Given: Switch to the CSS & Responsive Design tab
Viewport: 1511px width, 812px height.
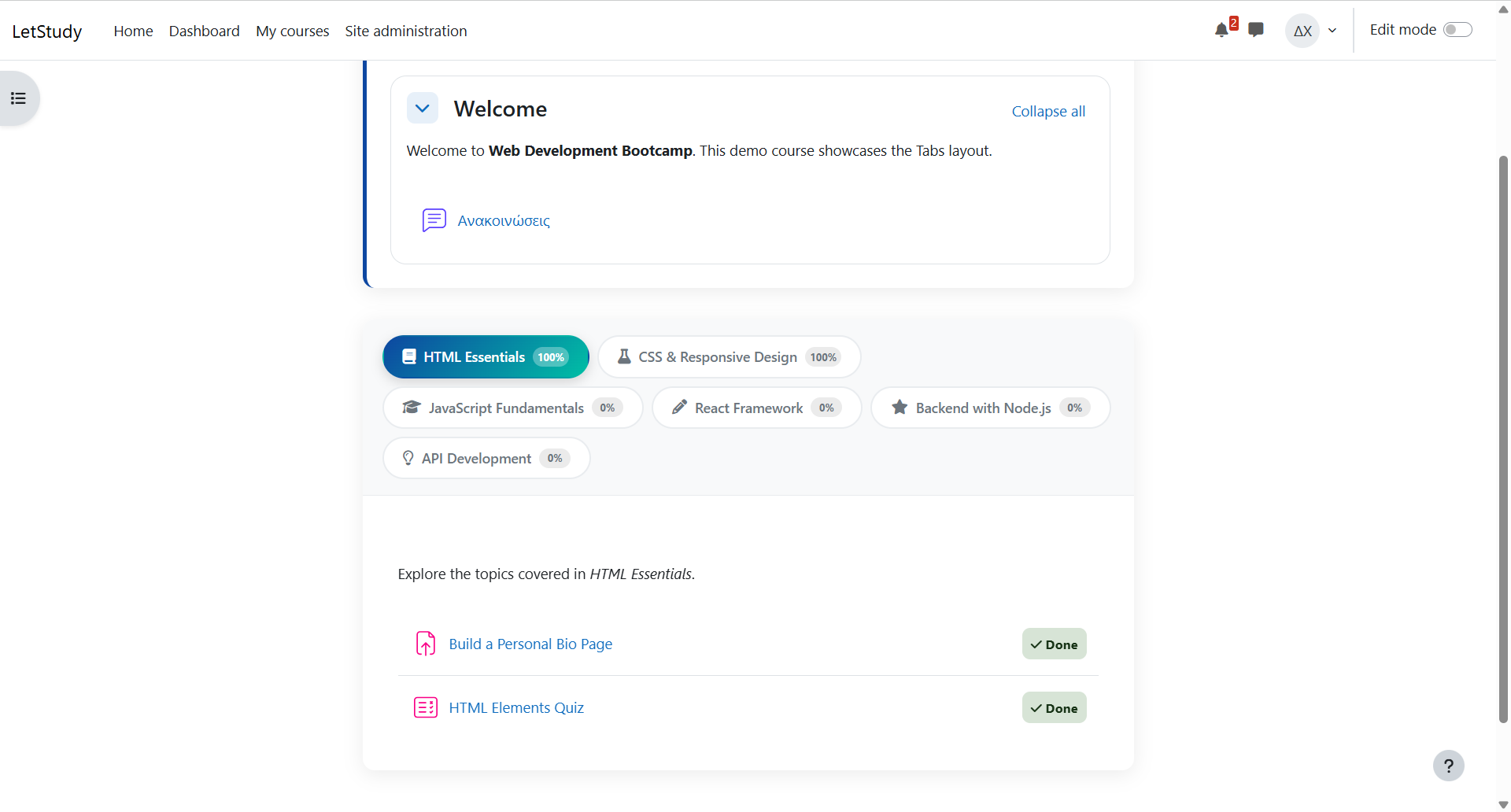Looking at the screenshot, I should [729, 357].
